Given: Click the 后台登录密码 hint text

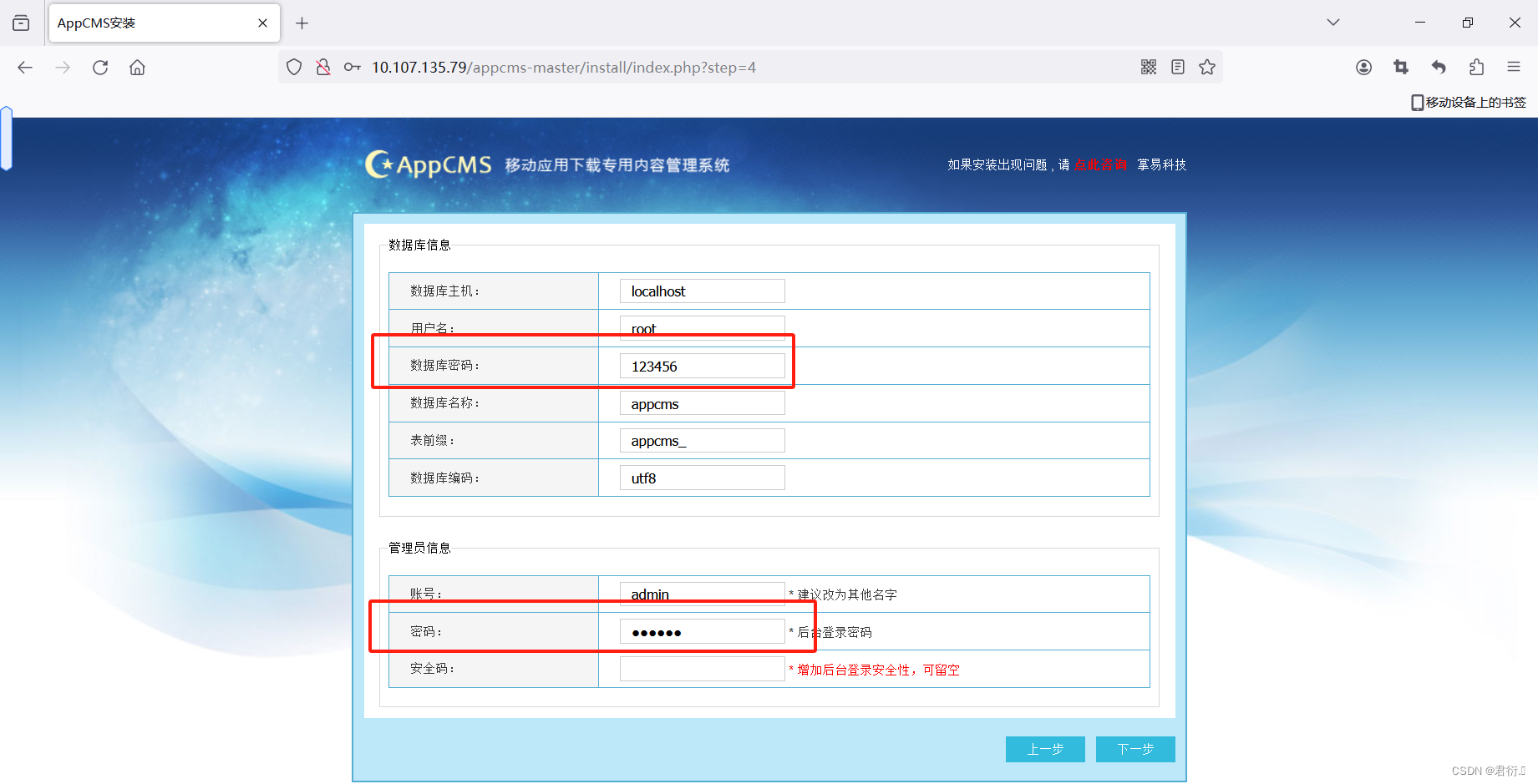Looking at the screenshot, I should [835, 632].
